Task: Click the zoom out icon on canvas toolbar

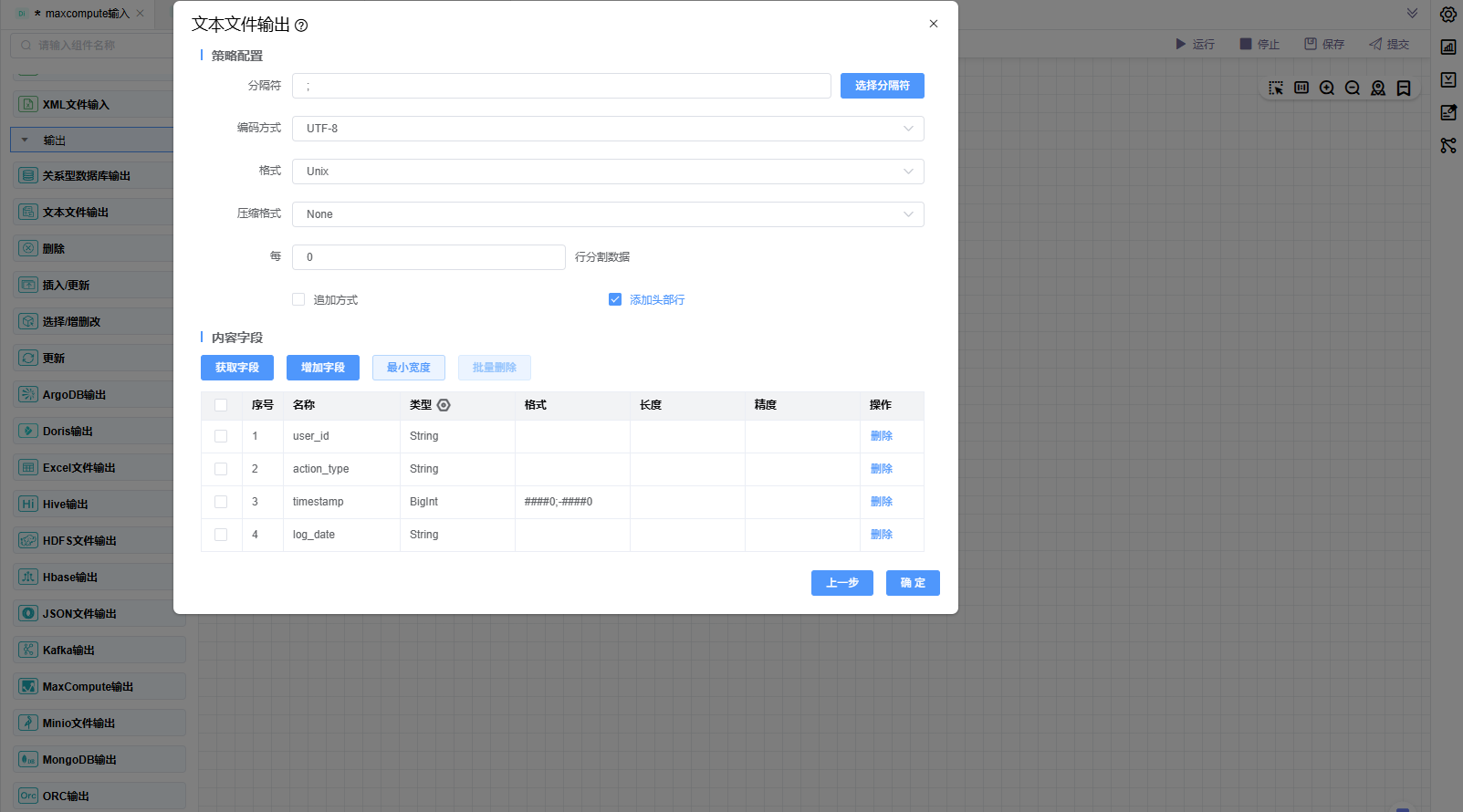Action: tap(1353, 88)
